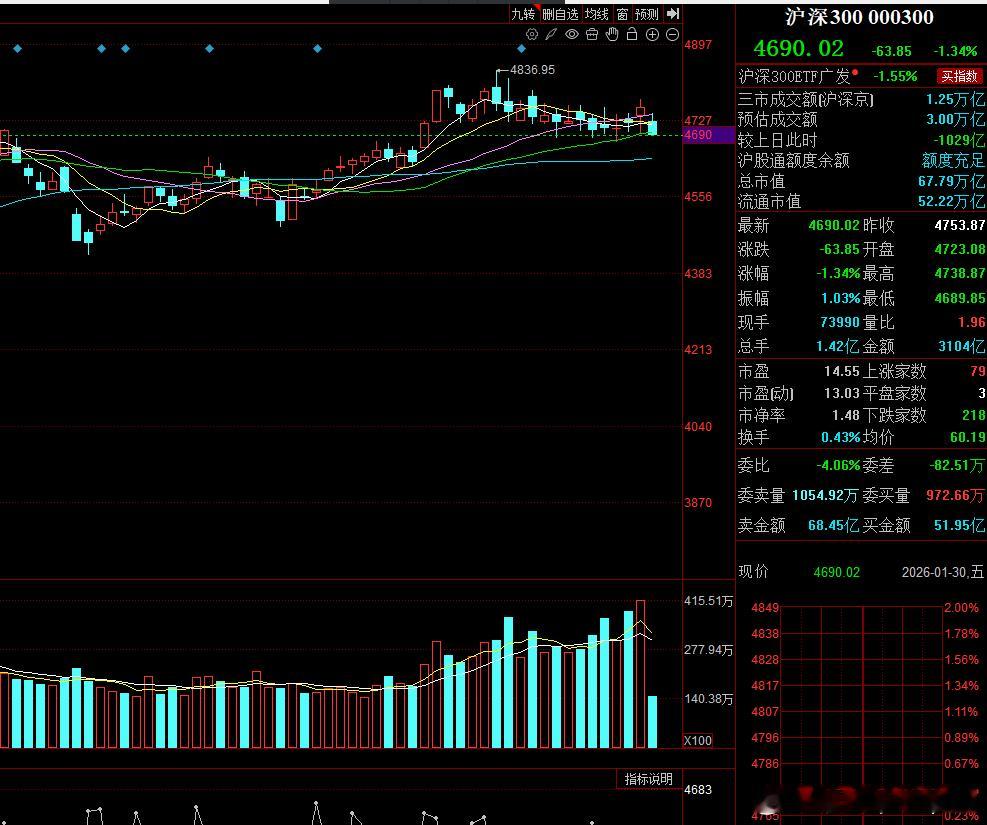Click the 4836.95 high price label
This screenshot has width=987, height=825.
(x=533, y=70)
